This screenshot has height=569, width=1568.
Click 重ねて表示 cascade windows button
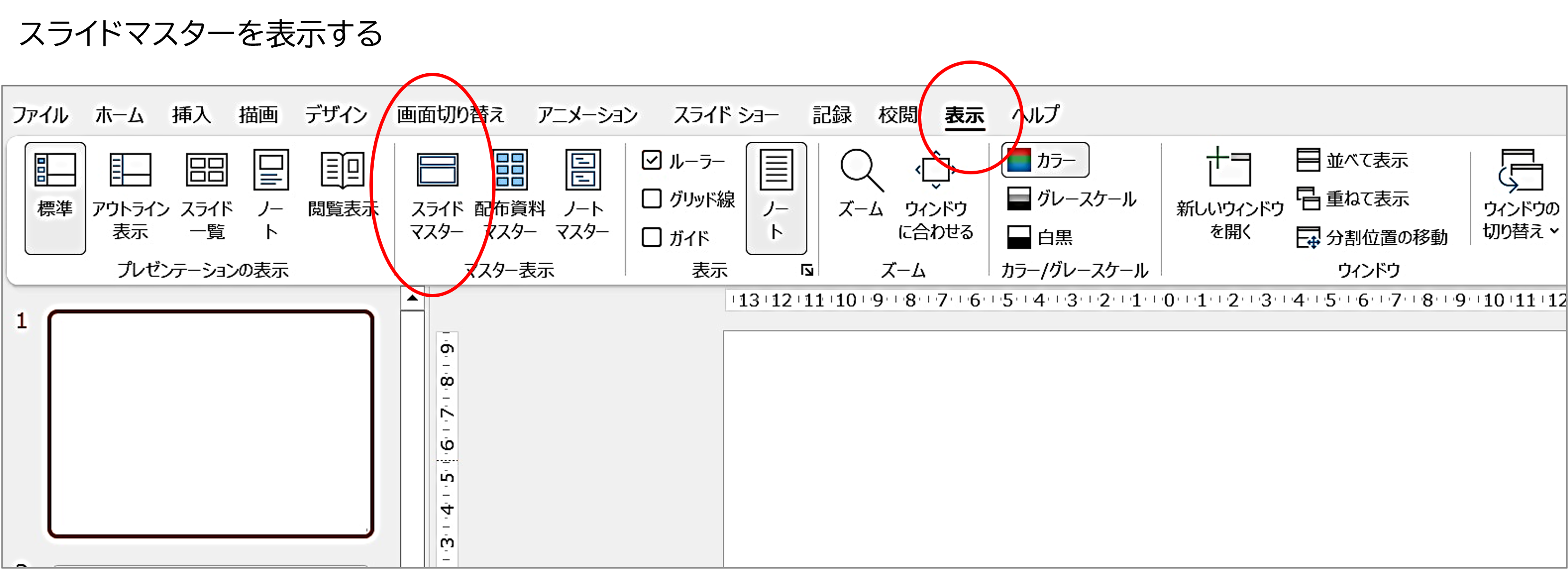click(1353, 198)
